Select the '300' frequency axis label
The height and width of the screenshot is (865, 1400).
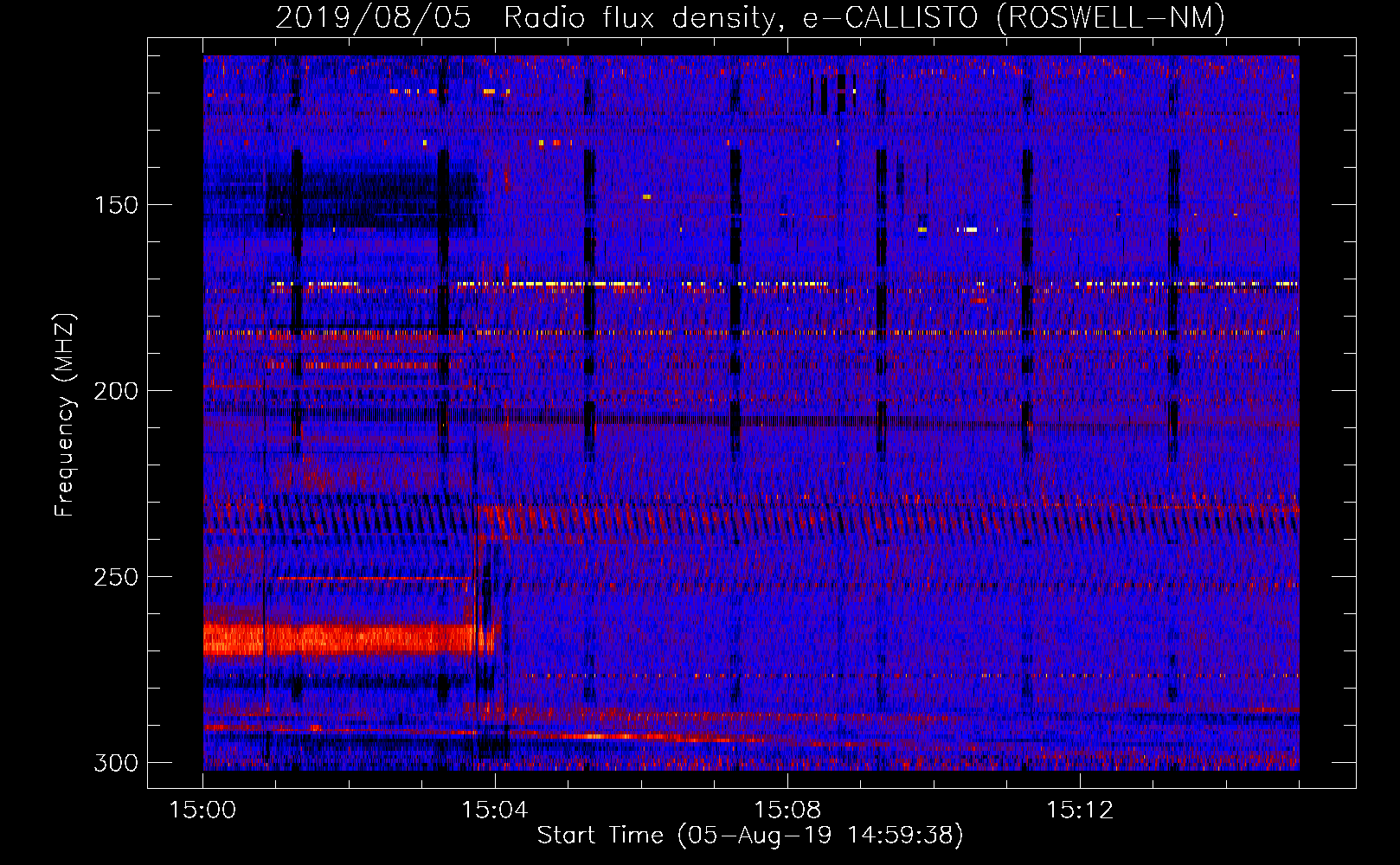coord(115,764)
